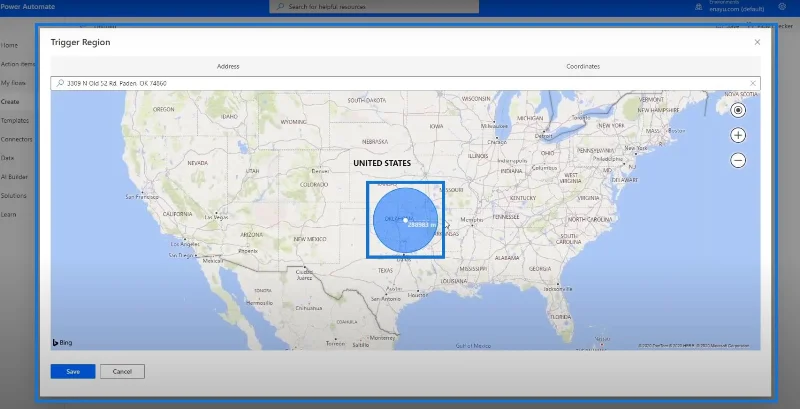Click the NEVADA label on map
Image resolution: width=800 pixels, height=409 pixels.
(x=198, y=163)
